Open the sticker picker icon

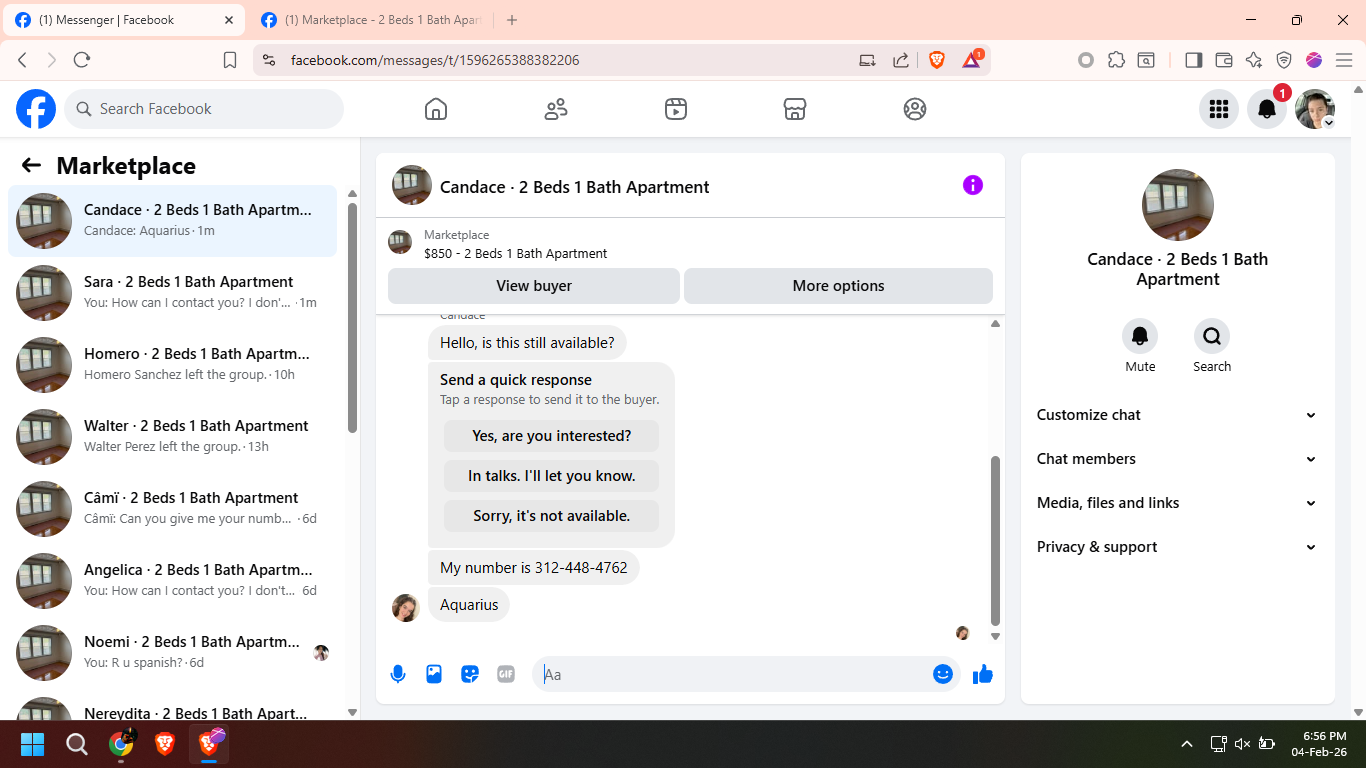pyautogui.click(x=470, y=674)
